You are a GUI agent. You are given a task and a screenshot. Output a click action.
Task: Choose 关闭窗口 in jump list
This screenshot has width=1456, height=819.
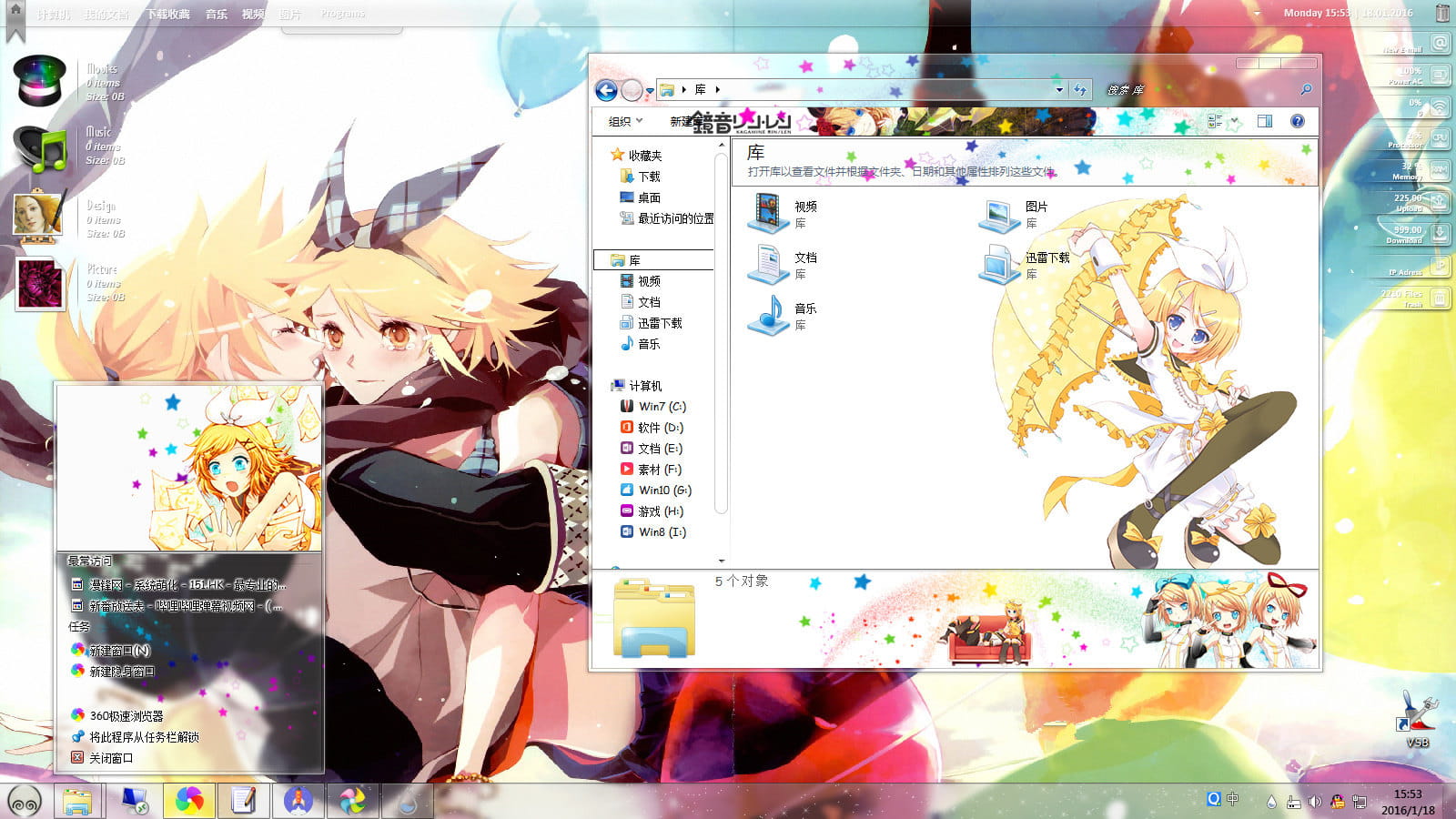pos(102,758)
